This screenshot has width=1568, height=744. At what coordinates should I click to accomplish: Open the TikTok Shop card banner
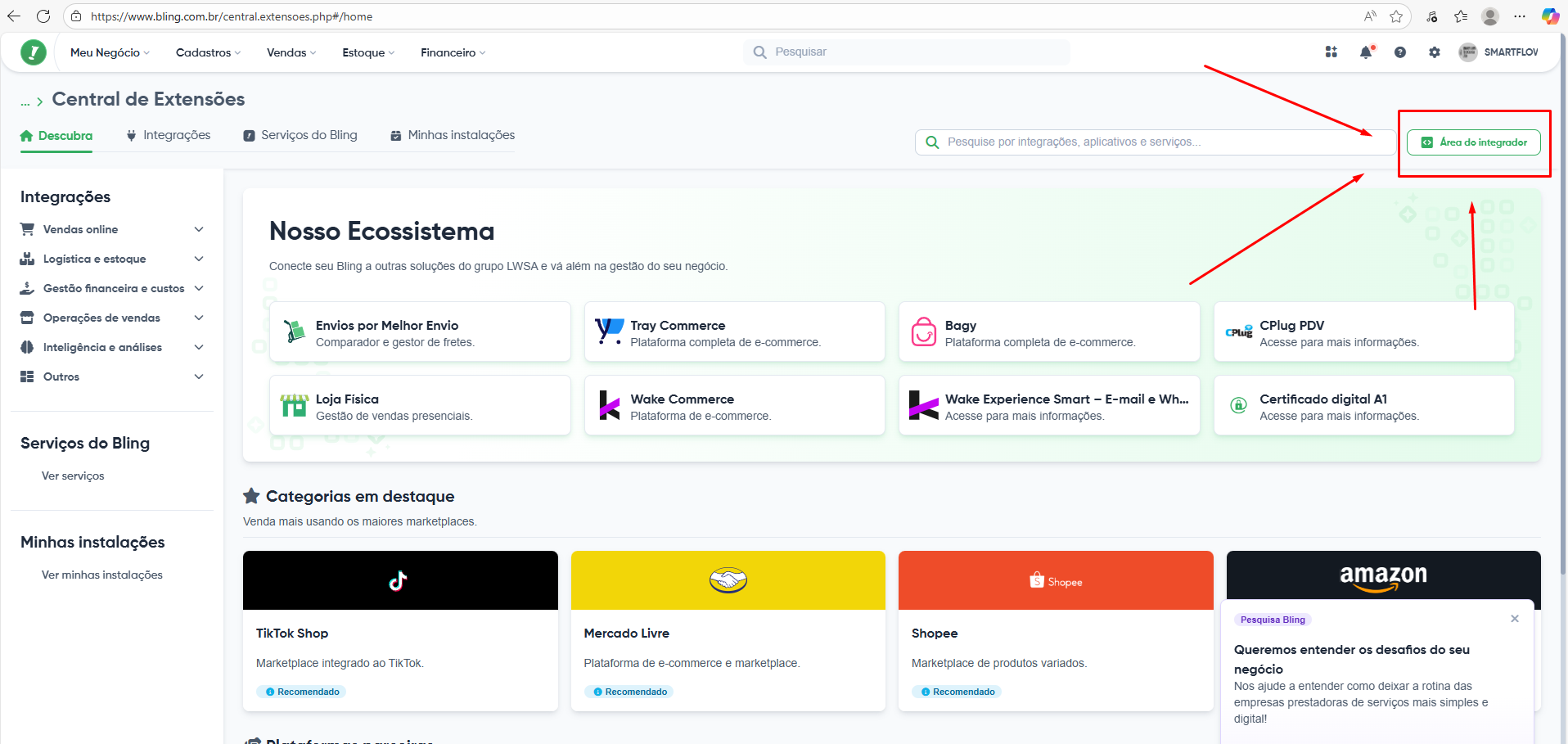400,580
